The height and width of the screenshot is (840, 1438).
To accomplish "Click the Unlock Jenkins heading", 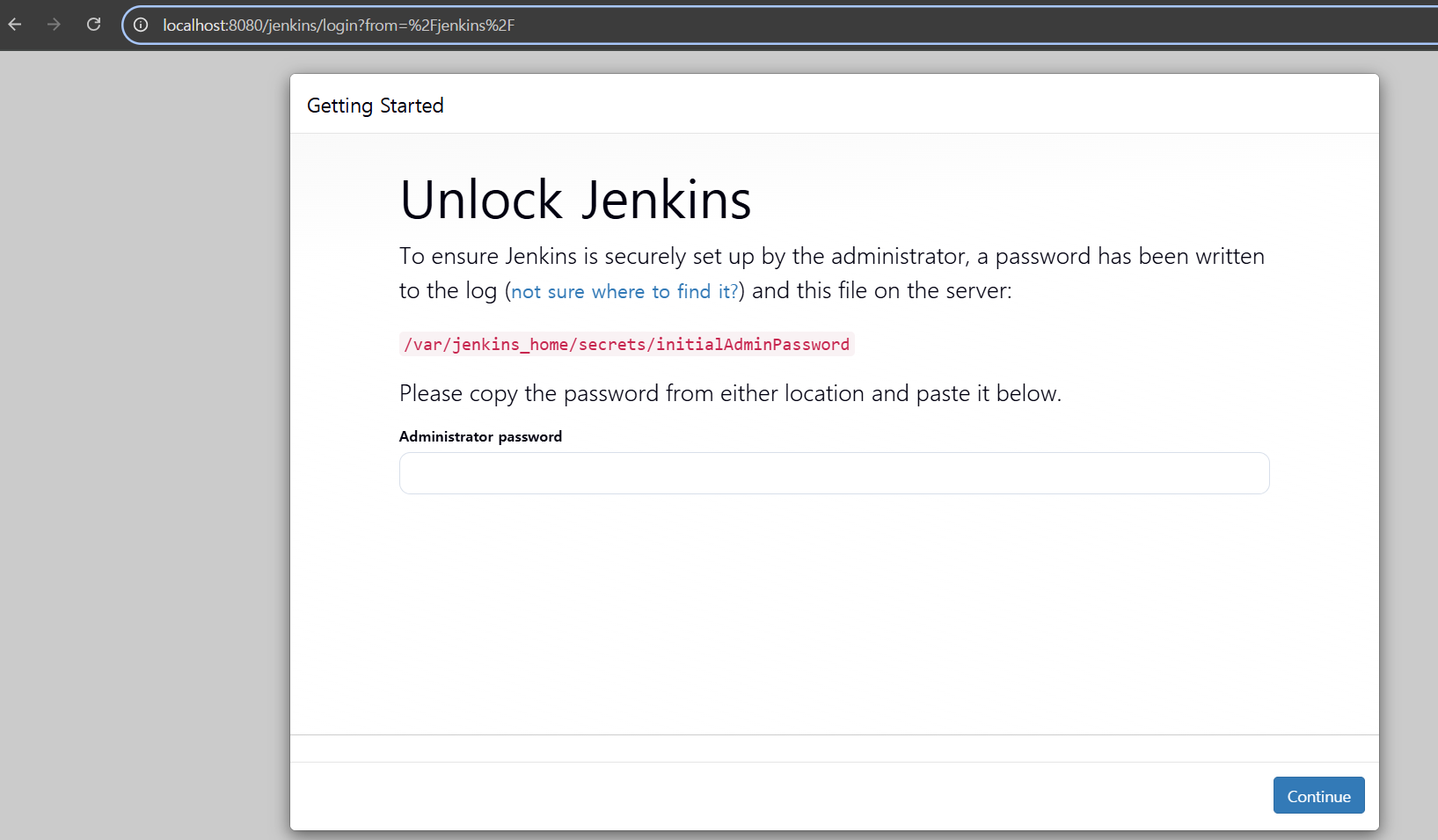I will [575, 200].
